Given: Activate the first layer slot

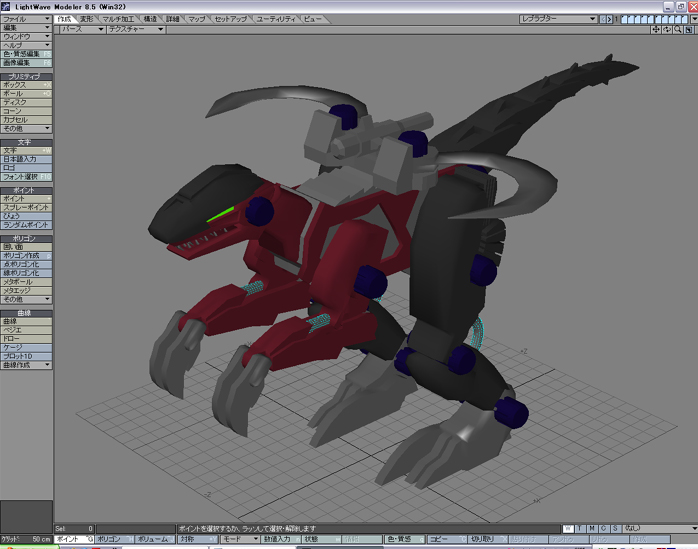Looking at the screenshot, I should pos(624,19).
